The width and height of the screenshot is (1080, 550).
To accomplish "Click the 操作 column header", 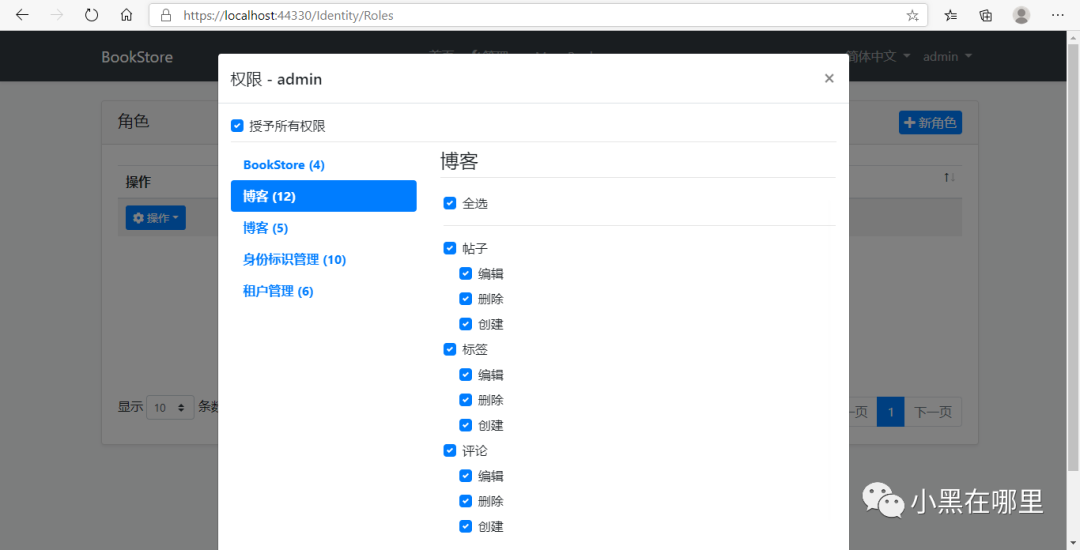I will (x=138, y=182).
